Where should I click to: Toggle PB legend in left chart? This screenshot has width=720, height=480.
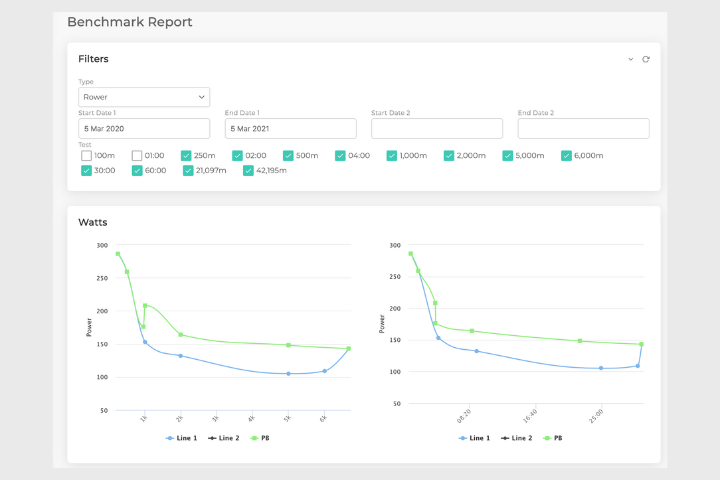[x=260, y=438]
